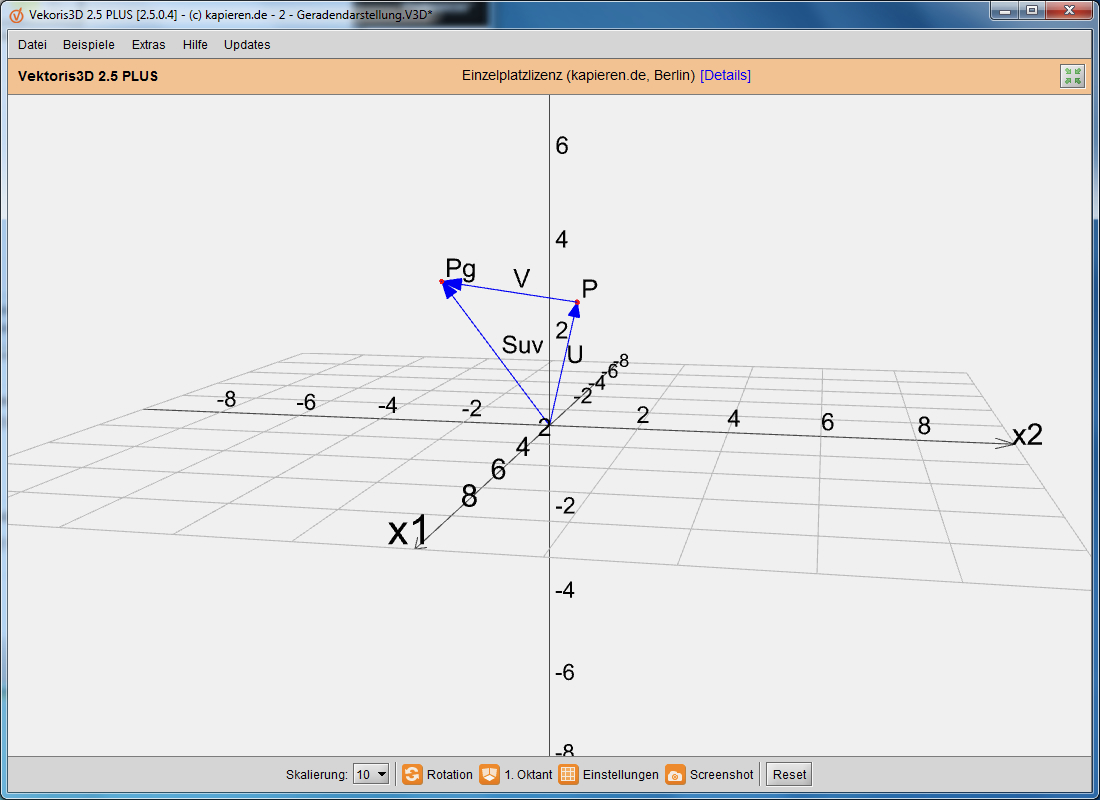Click the x2 axis label

(x=1028, y=435)
